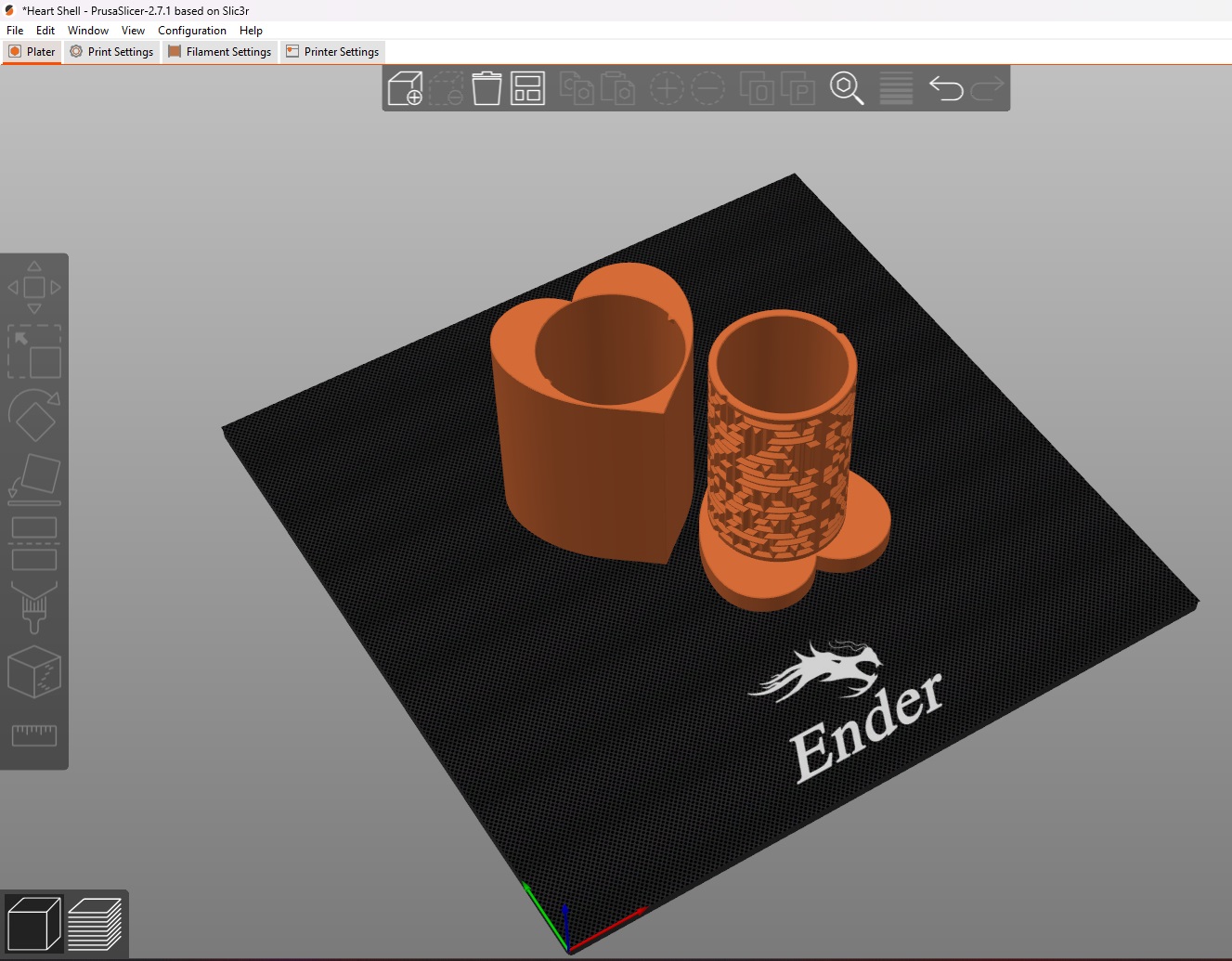Screen dimensions: 1232x961
Task: Switch to sliced layers preview view
Action: 95,924
